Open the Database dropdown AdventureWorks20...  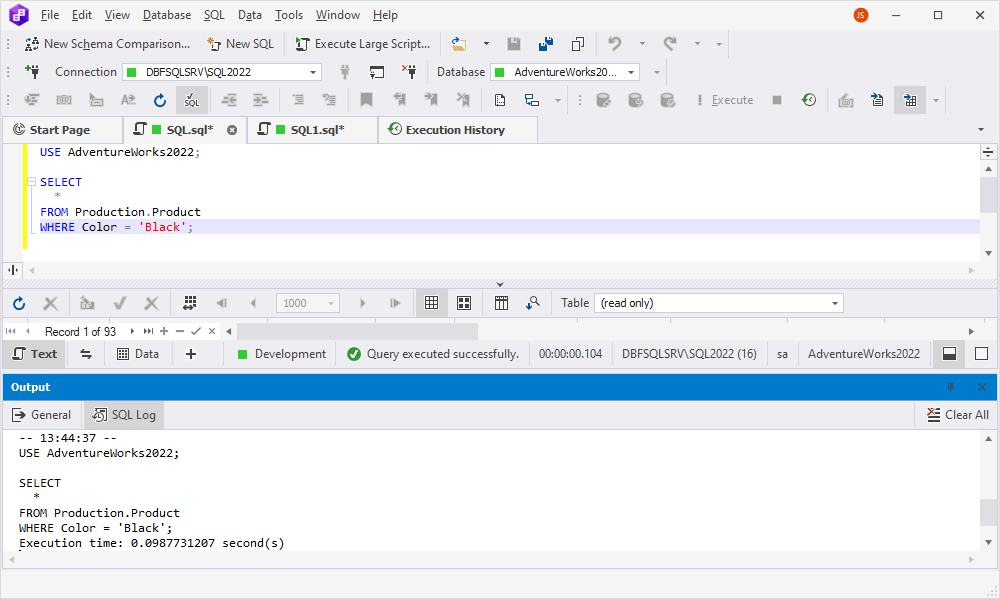[x=565, y=72]
